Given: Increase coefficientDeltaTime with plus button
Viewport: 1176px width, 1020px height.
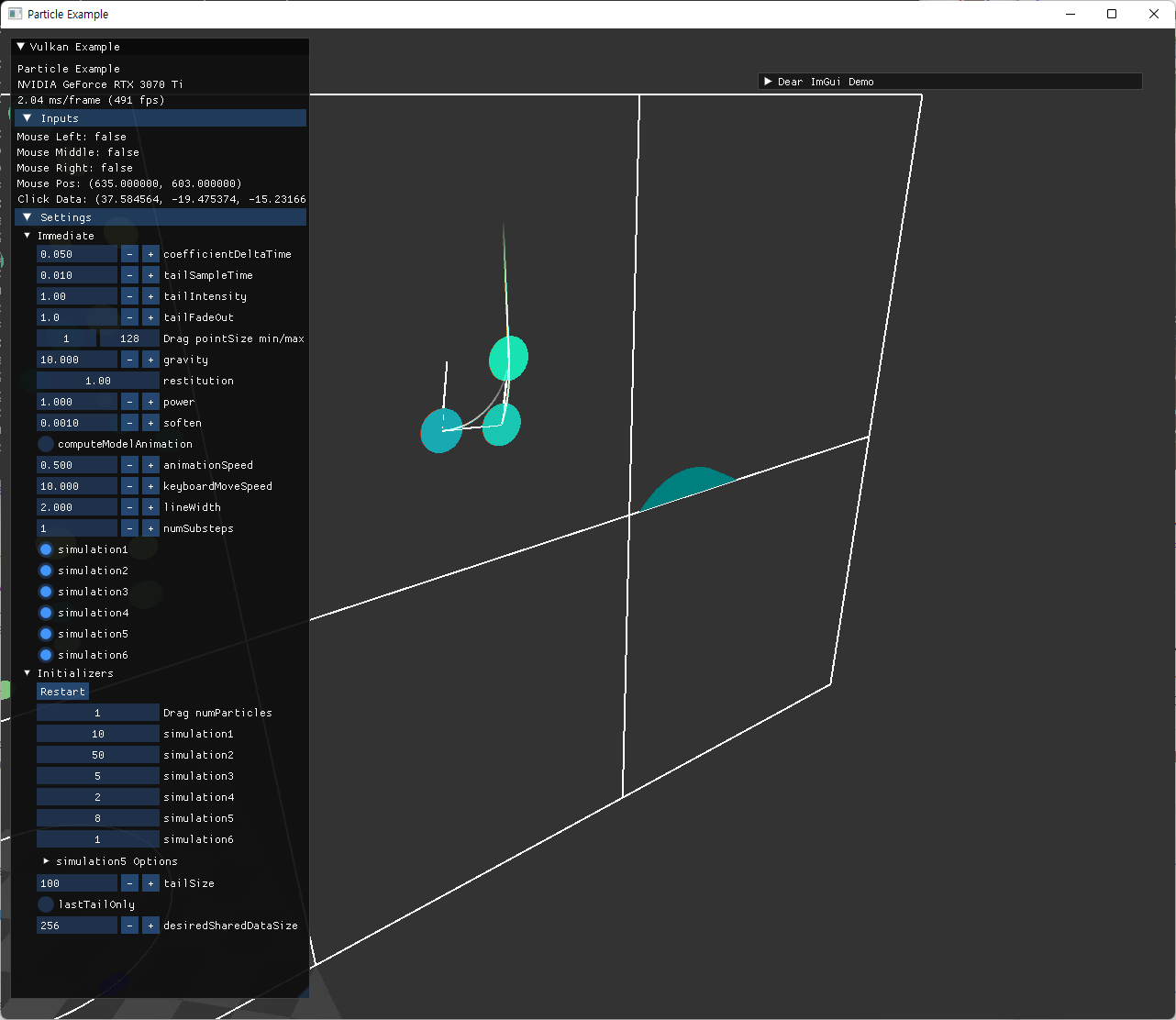Looking at the screenshot, I should [x=150, y=254].
